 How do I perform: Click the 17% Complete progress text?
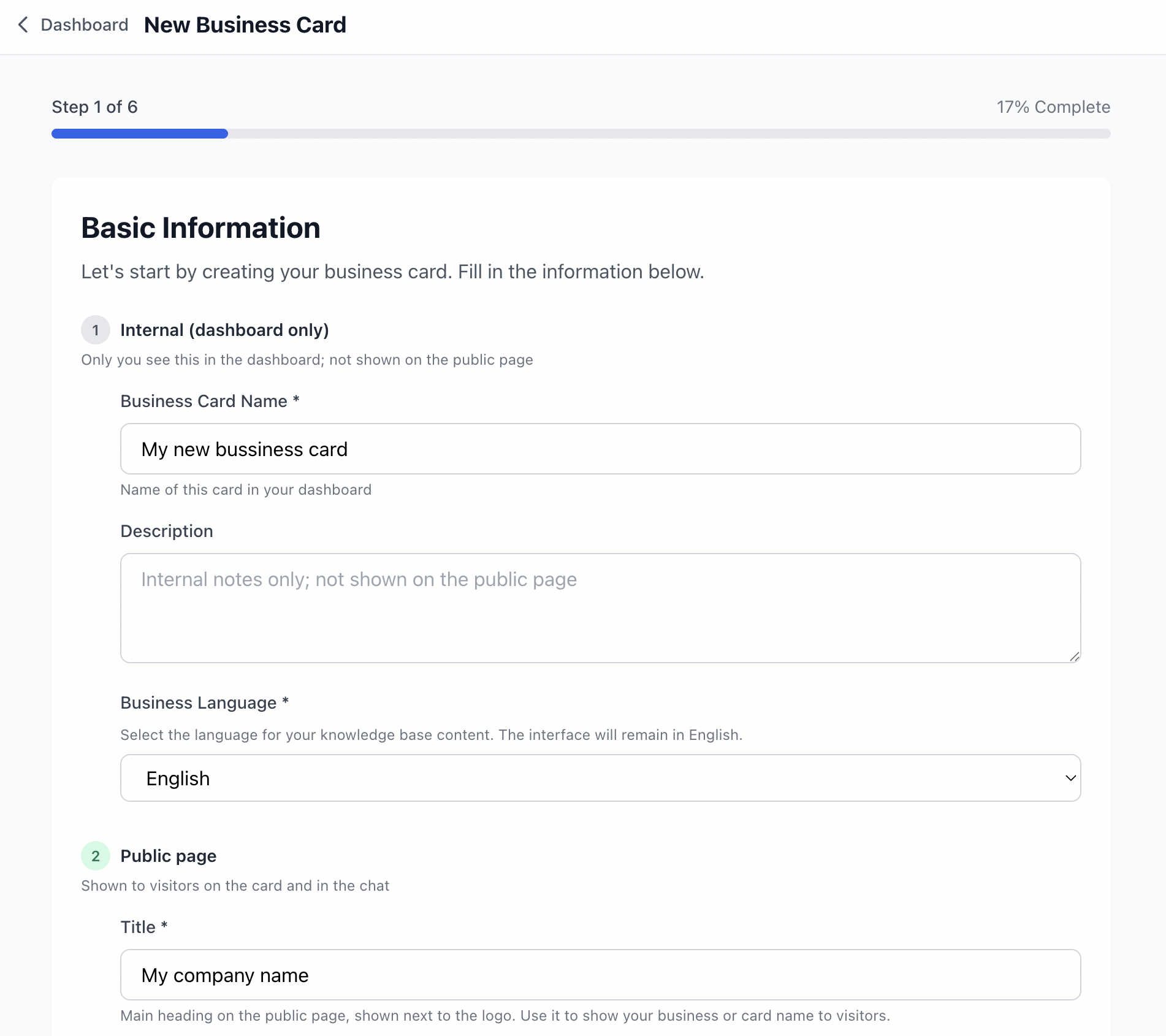(x=1053, y=107)
